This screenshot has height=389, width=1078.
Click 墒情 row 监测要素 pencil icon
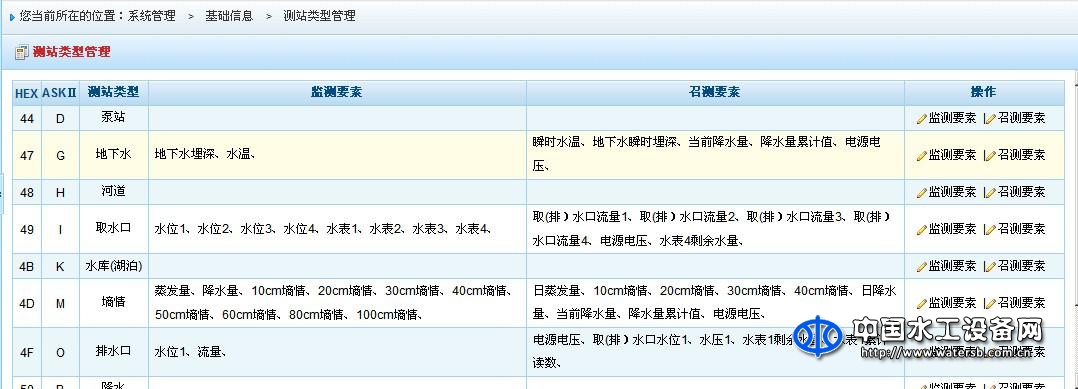[921, 303]
